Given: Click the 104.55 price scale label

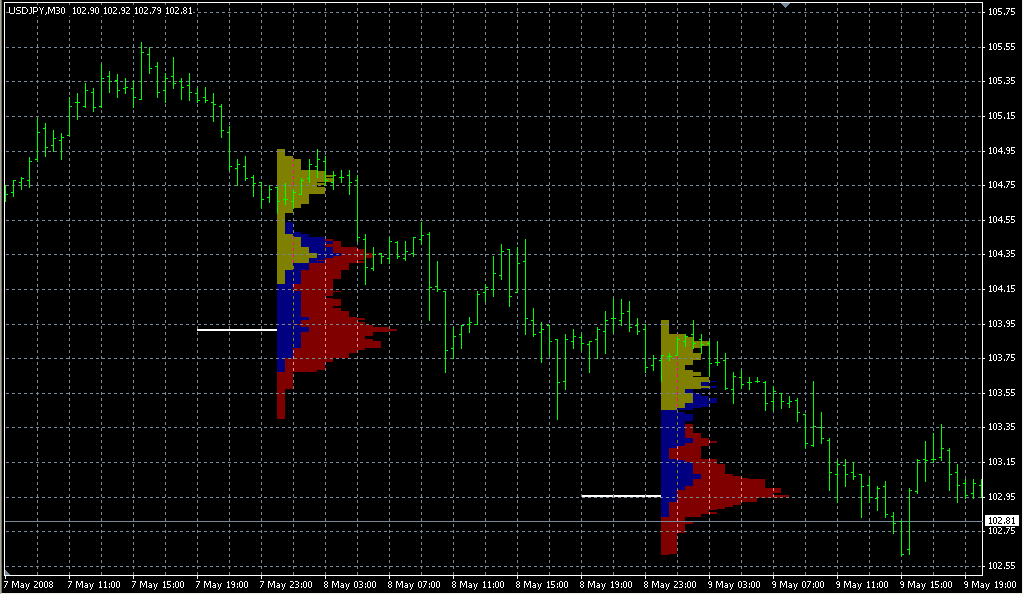Looking at the screenshot, I should (x=1001, y=219).
